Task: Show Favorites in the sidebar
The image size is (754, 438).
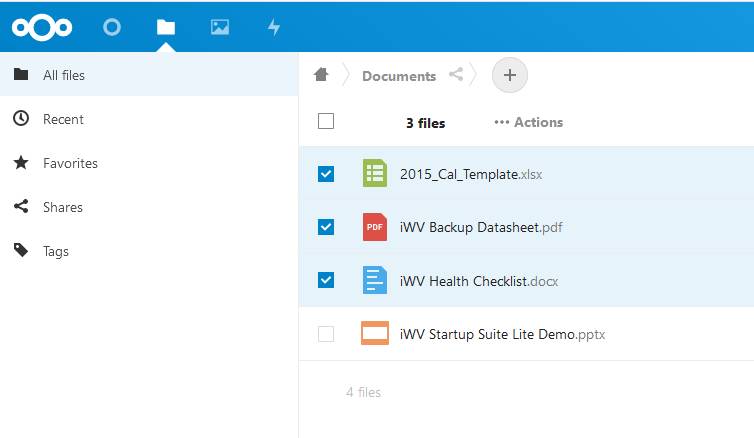Action: coord(149,163)
